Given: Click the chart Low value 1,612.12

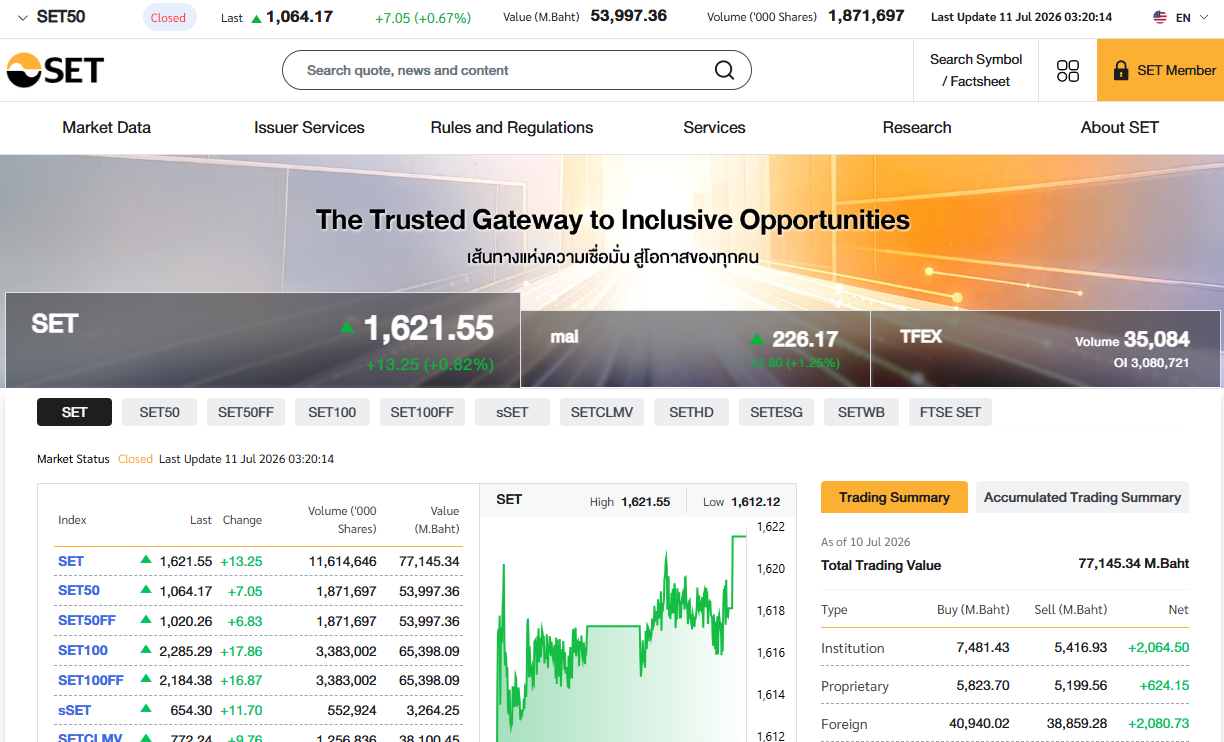Looking at the screenshot, I should click(755, 502).
